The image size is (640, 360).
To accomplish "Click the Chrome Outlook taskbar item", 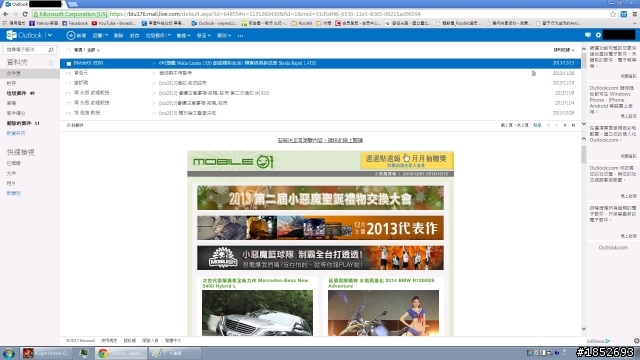I will click(x=121, y=353).
